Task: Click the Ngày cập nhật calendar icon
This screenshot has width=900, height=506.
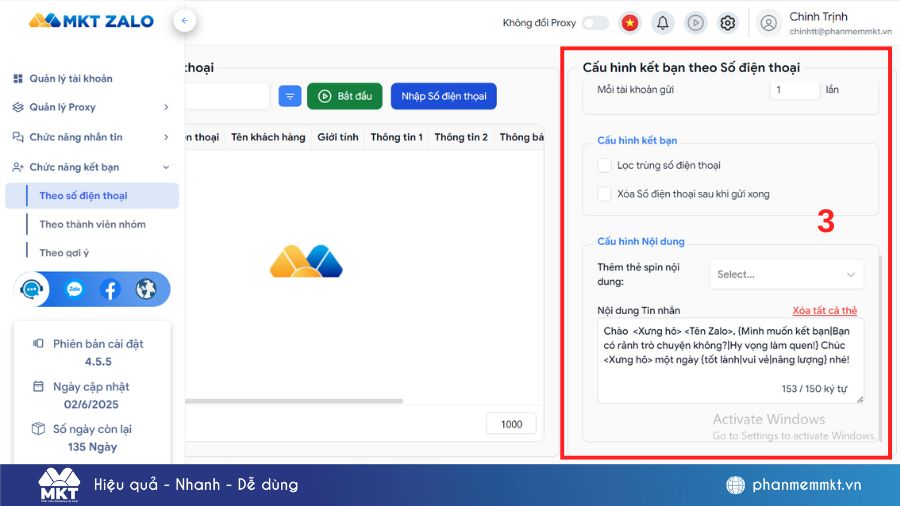Action: pos(38,386)
